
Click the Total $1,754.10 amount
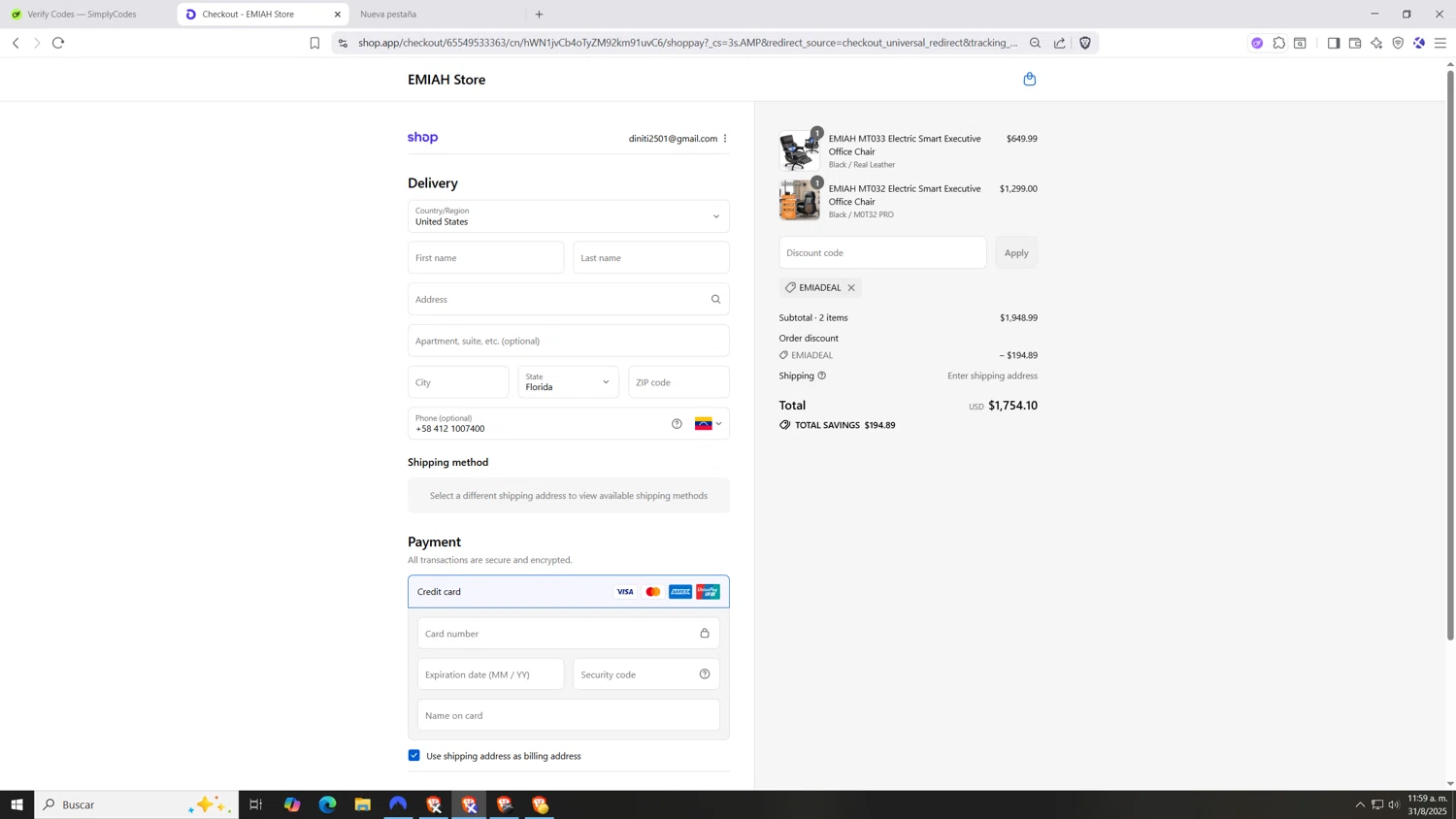click(1012, 406)
